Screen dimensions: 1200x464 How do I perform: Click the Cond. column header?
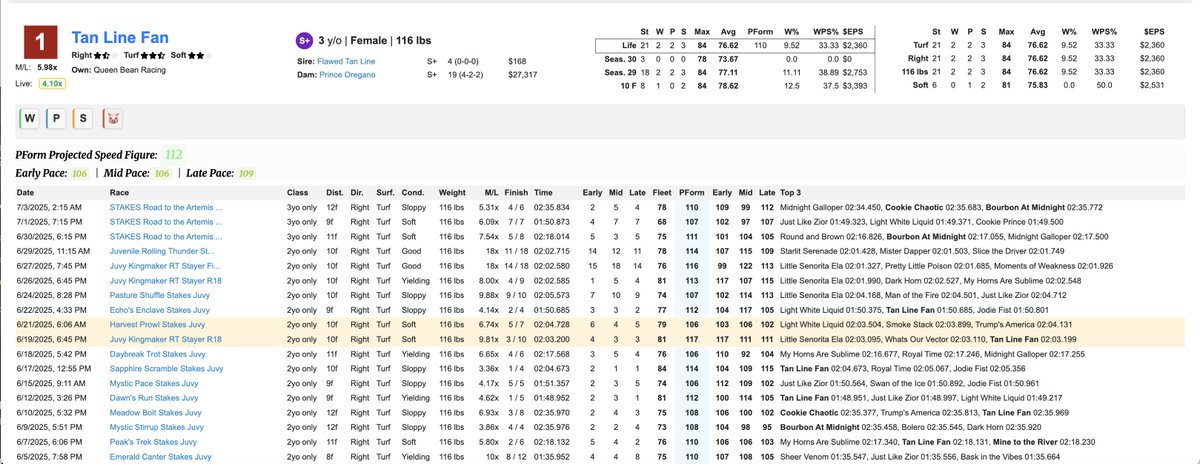[x=413, y=191]
